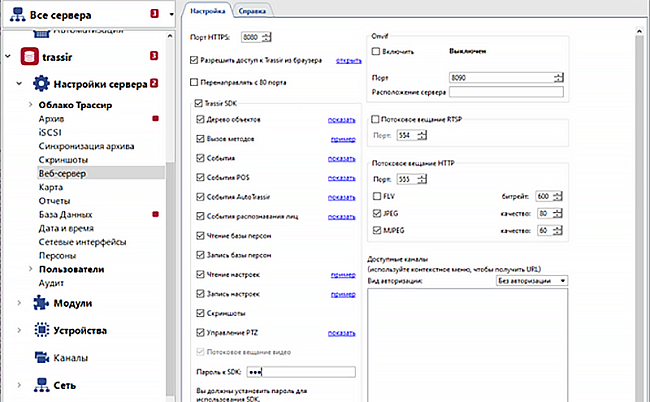Expand the Устройства tree node
Viewport: 650px width, 402px height.
tap(19, 330)
